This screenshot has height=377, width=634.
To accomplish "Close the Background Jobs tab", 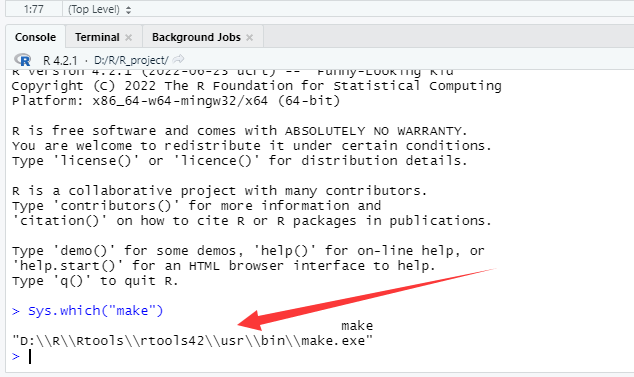I will click(249, 38).
